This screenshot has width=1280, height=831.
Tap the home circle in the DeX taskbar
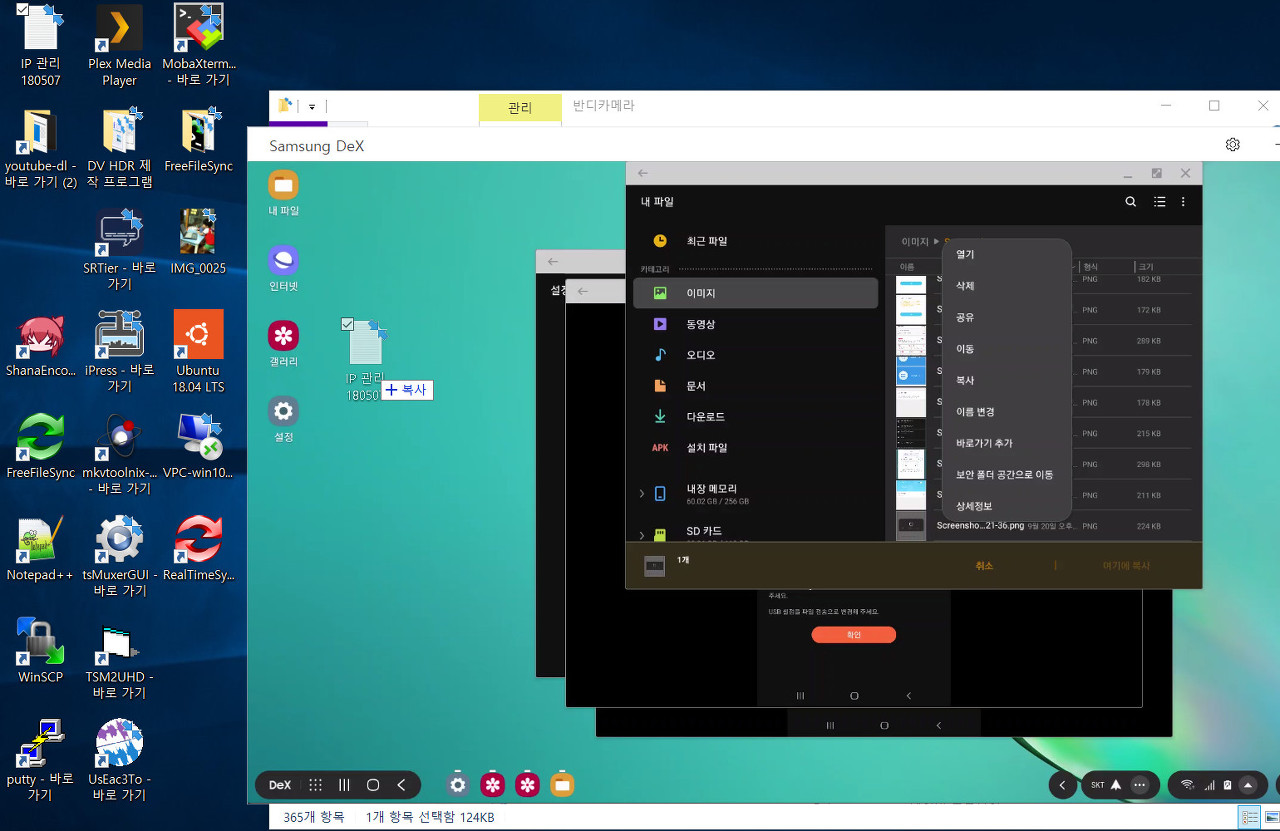(x=373, y=785)
